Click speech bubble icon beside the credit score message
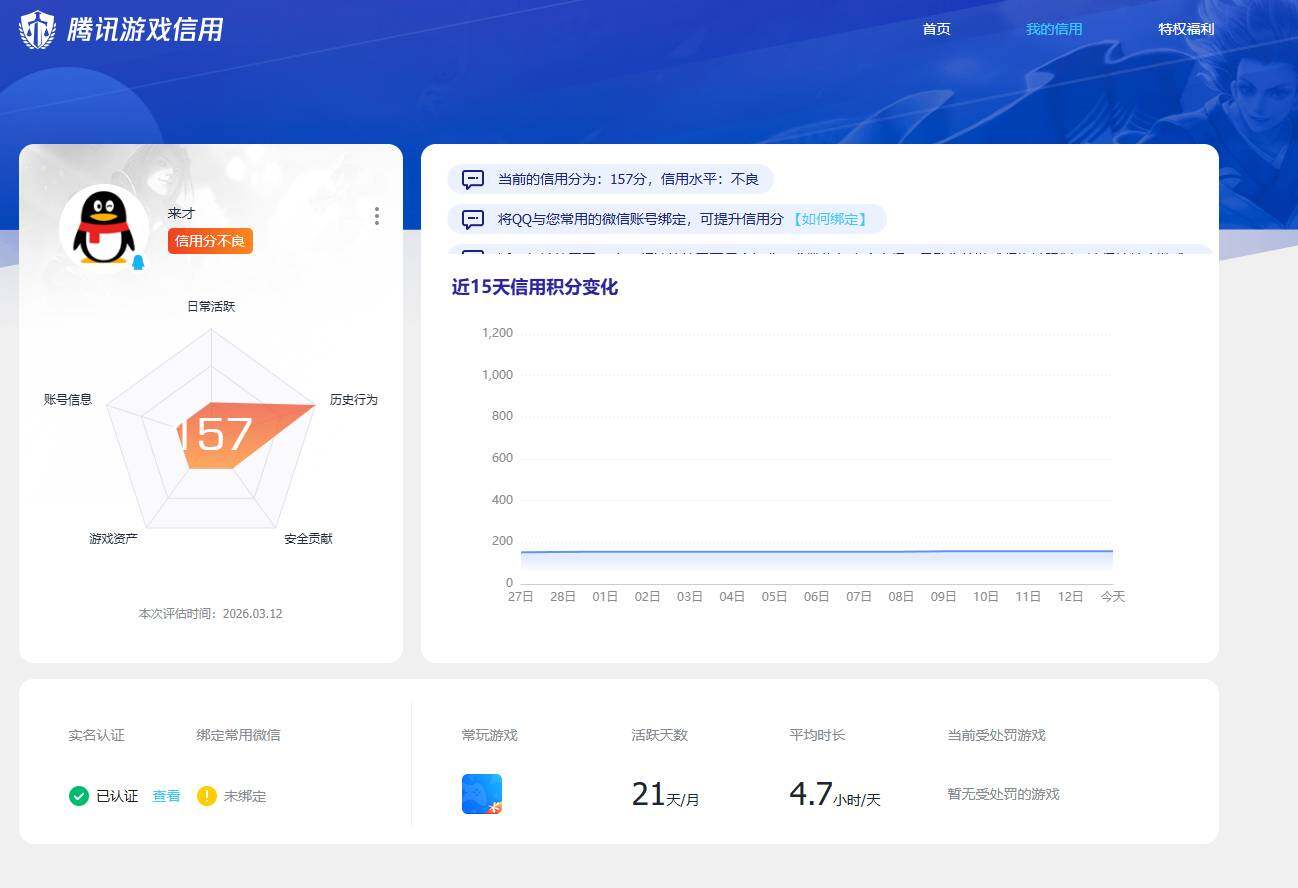1298x888 pixels. [x=471, y=179]
